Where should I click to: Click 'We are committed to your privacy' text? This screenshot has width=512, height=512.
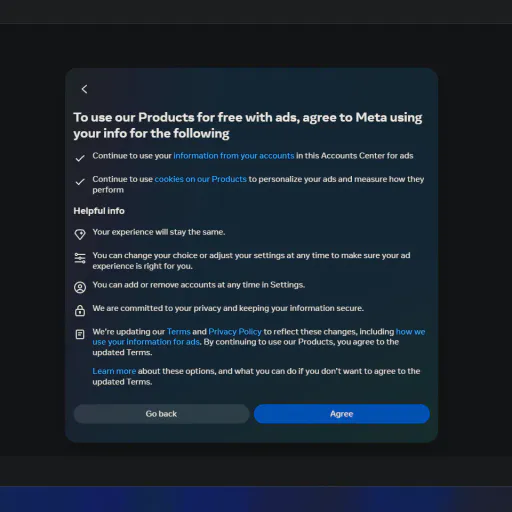point(228,308)
